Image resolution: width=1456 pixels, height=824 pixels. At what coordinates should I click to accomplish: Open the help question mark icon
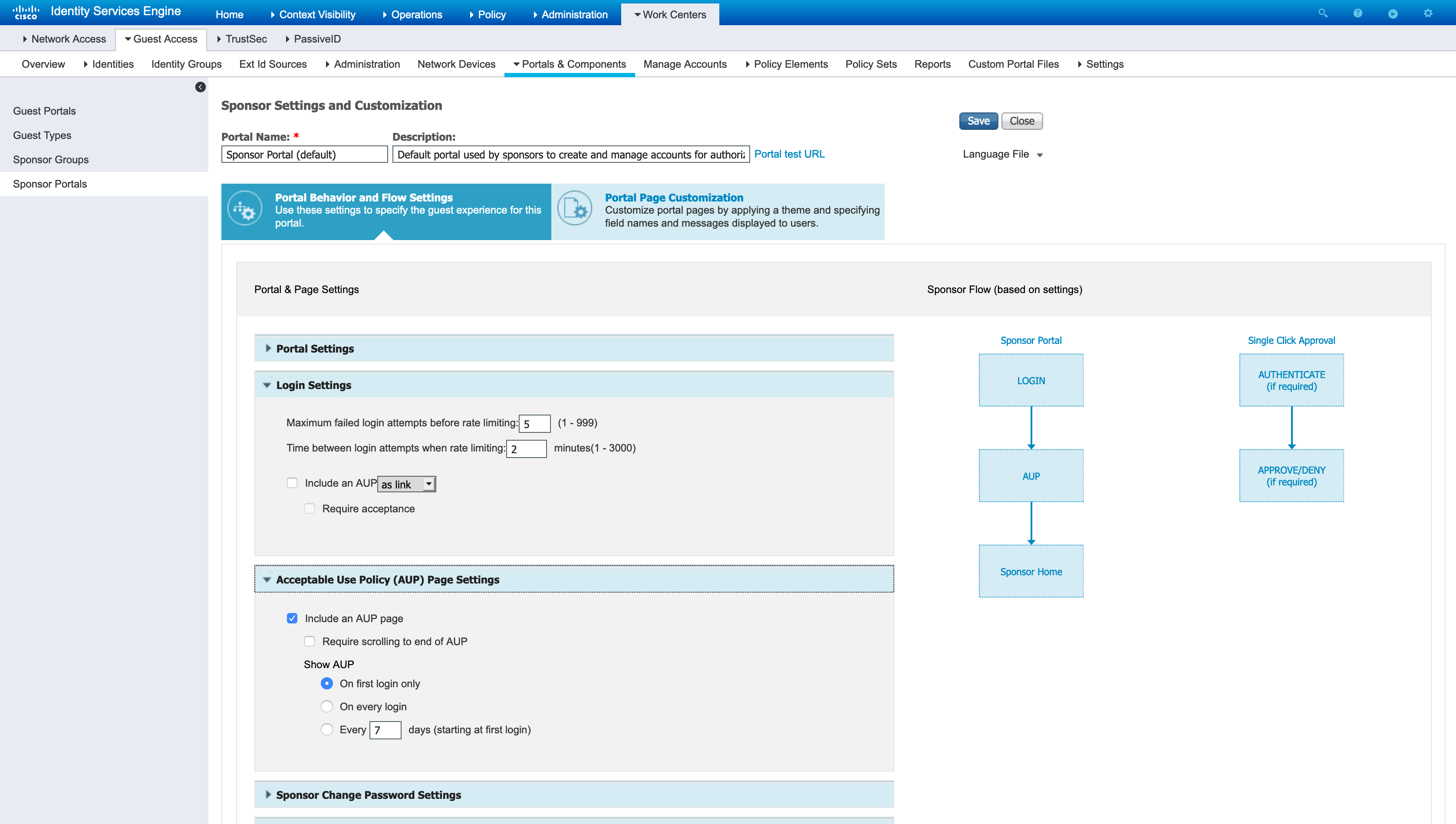1357,13
